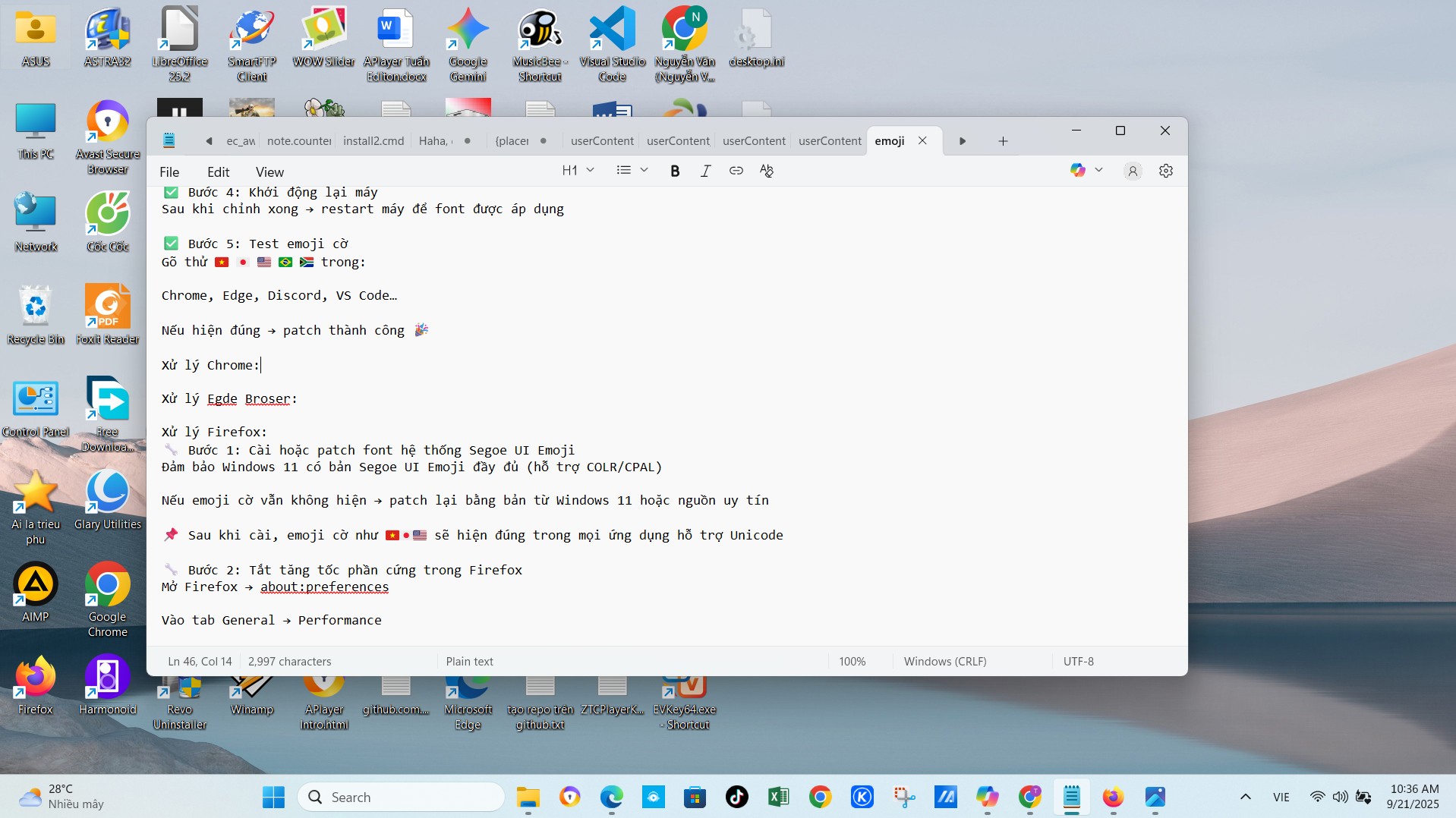Open the Windows (CRLF) status item
1456x818 pixels.
(x=944, y=661)
